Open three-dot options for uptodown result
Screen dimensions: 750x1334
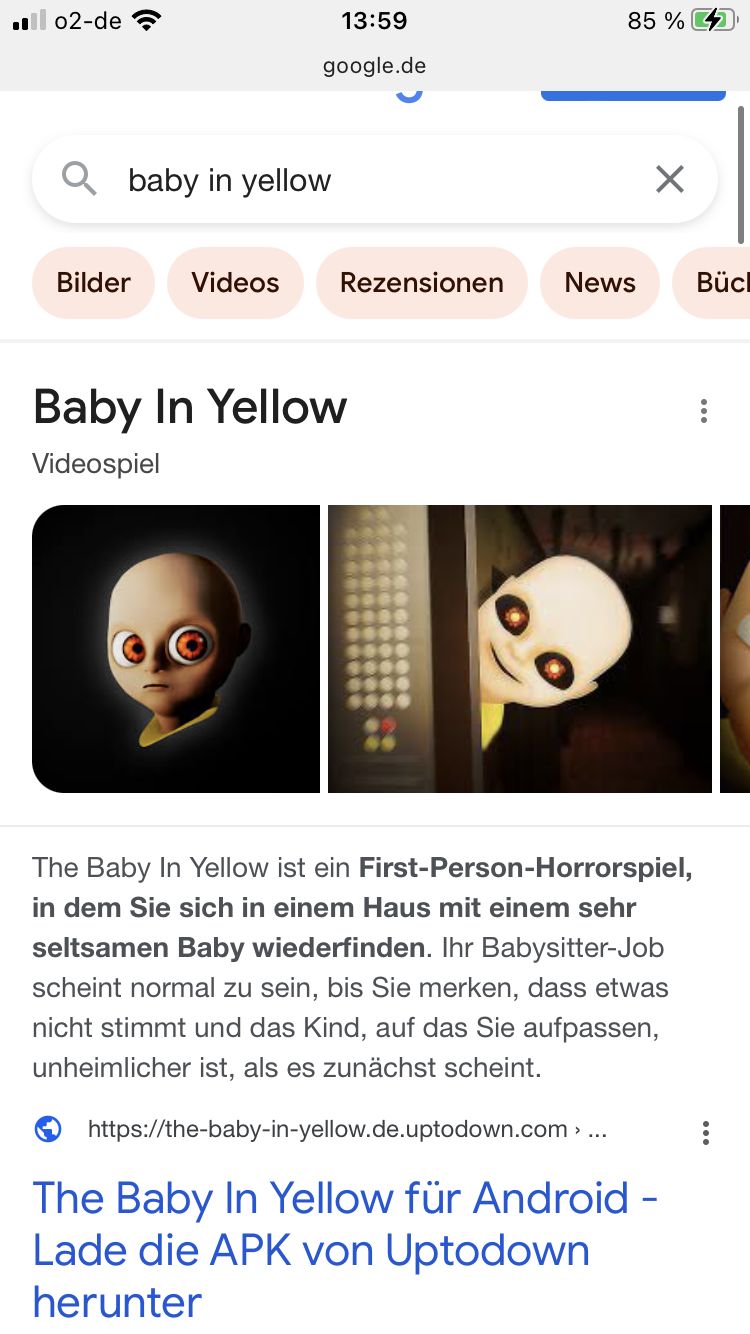(706, 1132)
